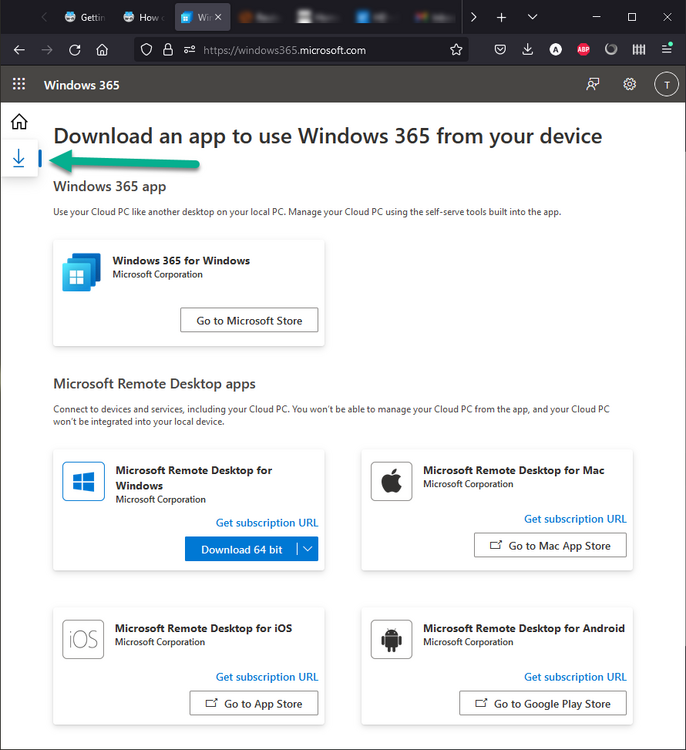Click the iOS logo icon
The width and height of the screenshot is (686, 750).
[x=83, y=640]
